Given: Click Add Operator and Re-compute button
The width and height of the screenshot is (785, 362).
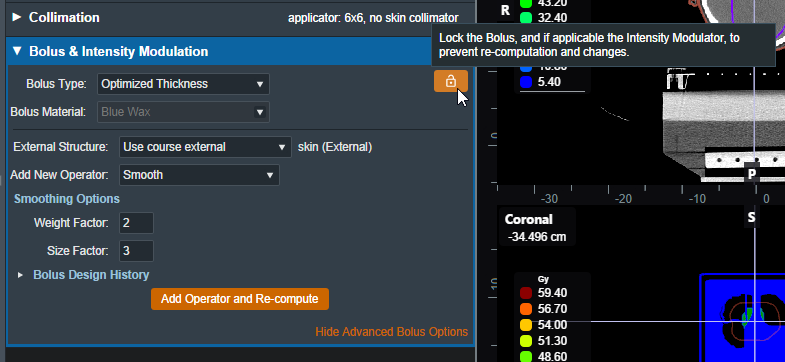Looking at the screenshot, I should (x=240, y=299).
